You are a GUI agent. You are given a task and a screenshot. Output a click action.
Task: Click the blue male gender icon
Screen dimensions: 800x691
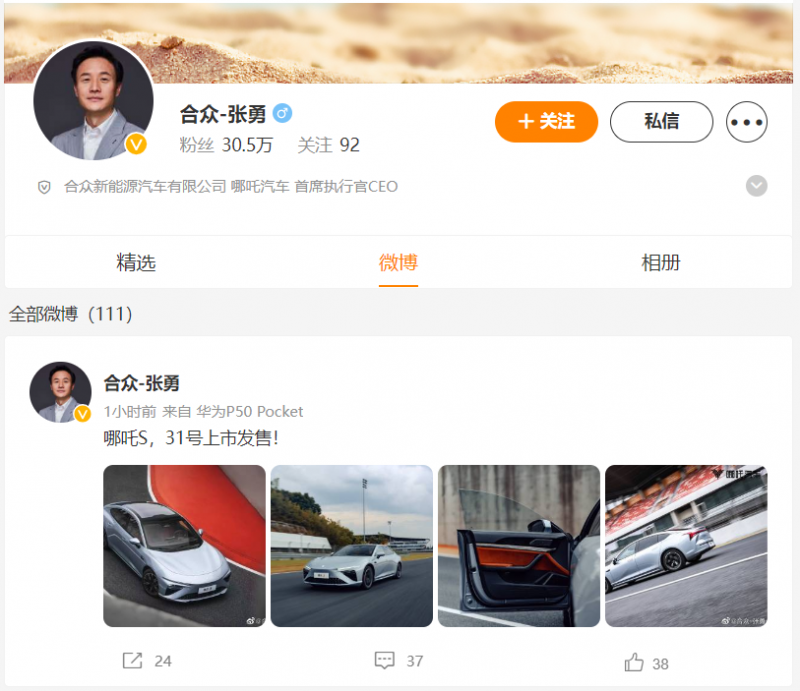282,113
